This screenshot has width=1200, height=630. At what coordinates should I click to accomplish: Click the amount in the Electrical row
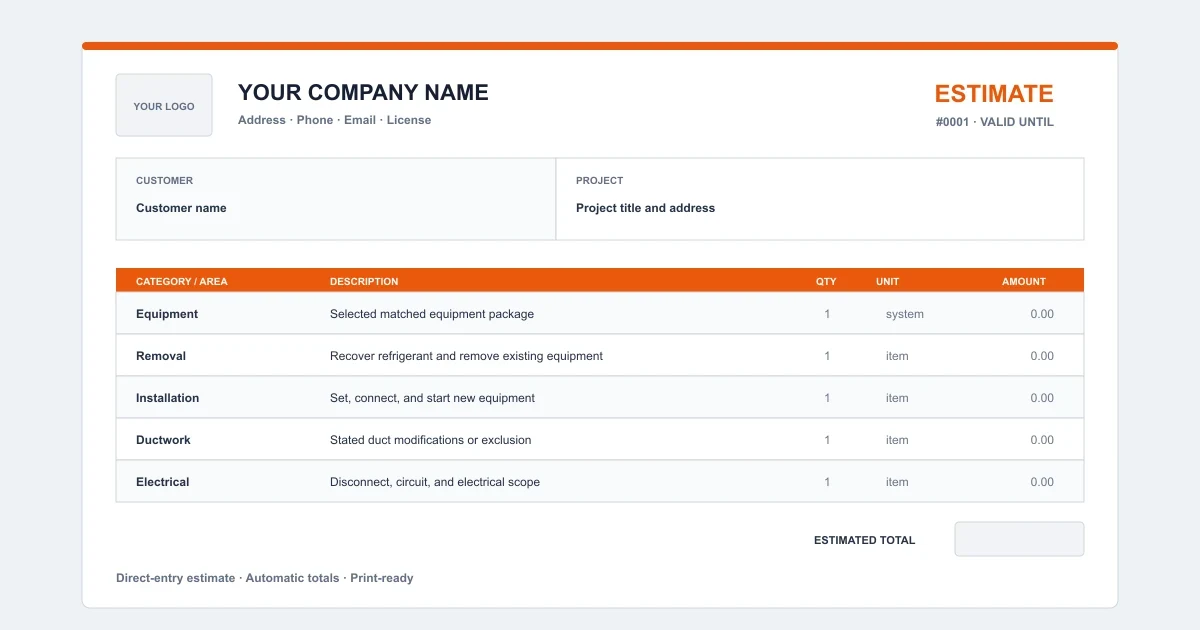(1042, 482)
